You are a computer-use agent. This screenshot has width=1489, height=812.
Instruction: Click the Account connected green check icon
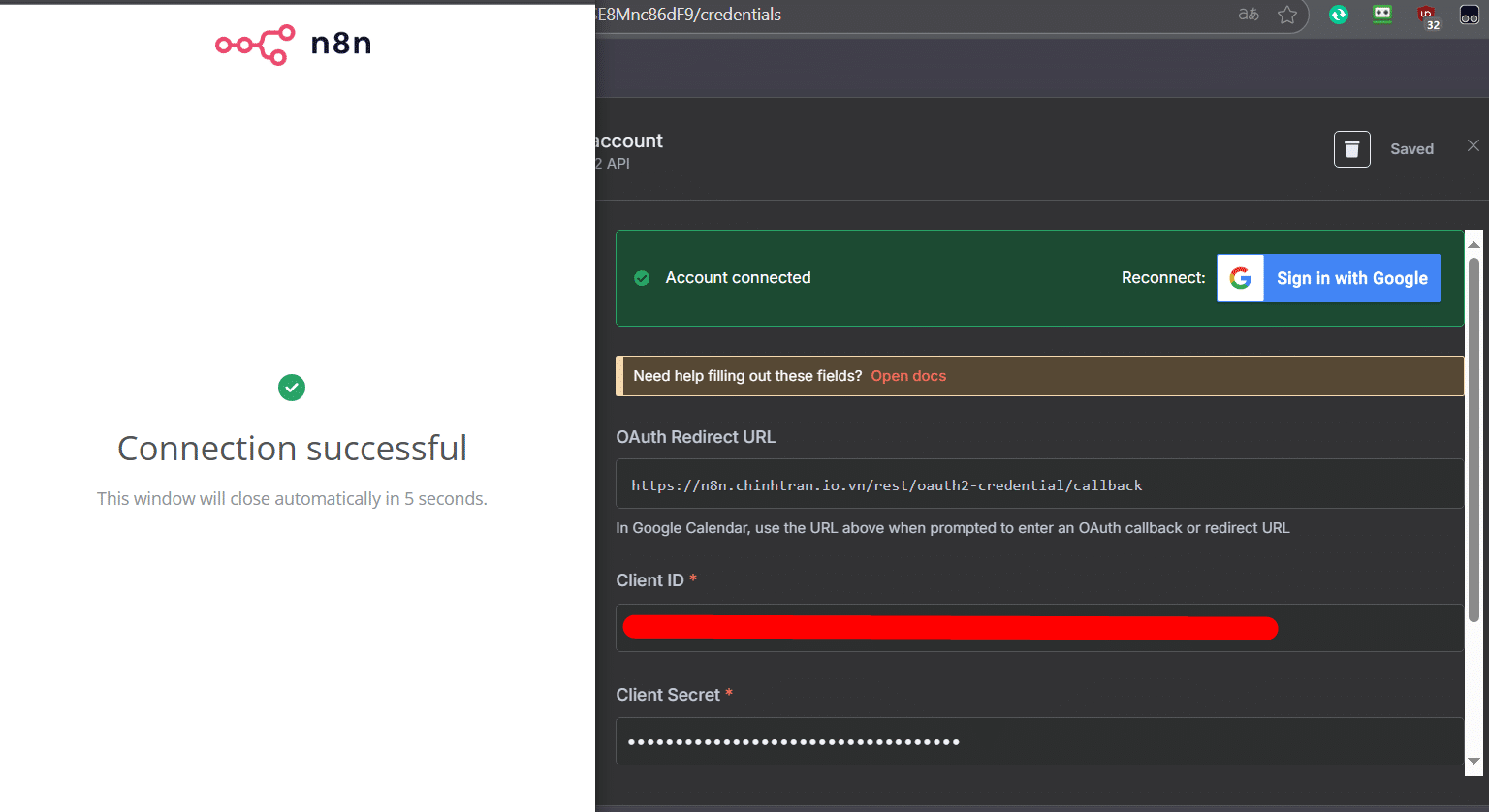pos(642,278)
